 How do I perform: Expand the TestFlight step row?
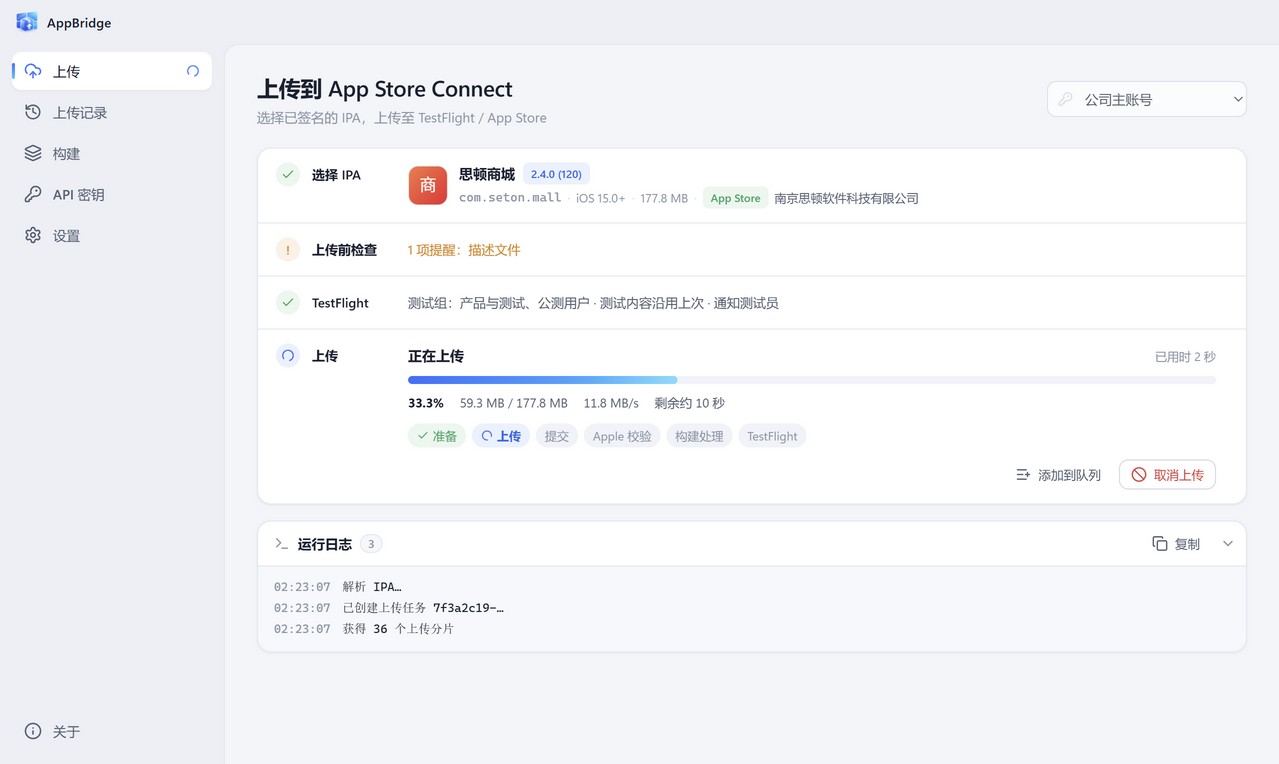point(752,302)
